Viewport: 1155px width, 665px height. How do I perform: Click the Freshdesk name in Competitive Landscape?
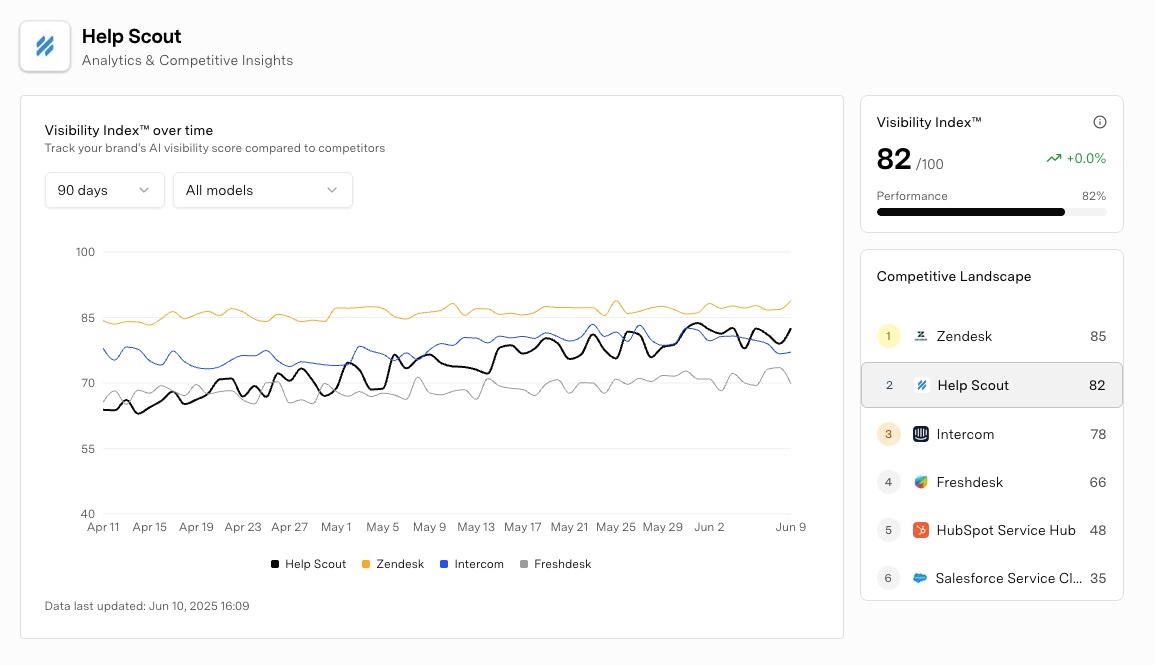(x=969, y=482)
